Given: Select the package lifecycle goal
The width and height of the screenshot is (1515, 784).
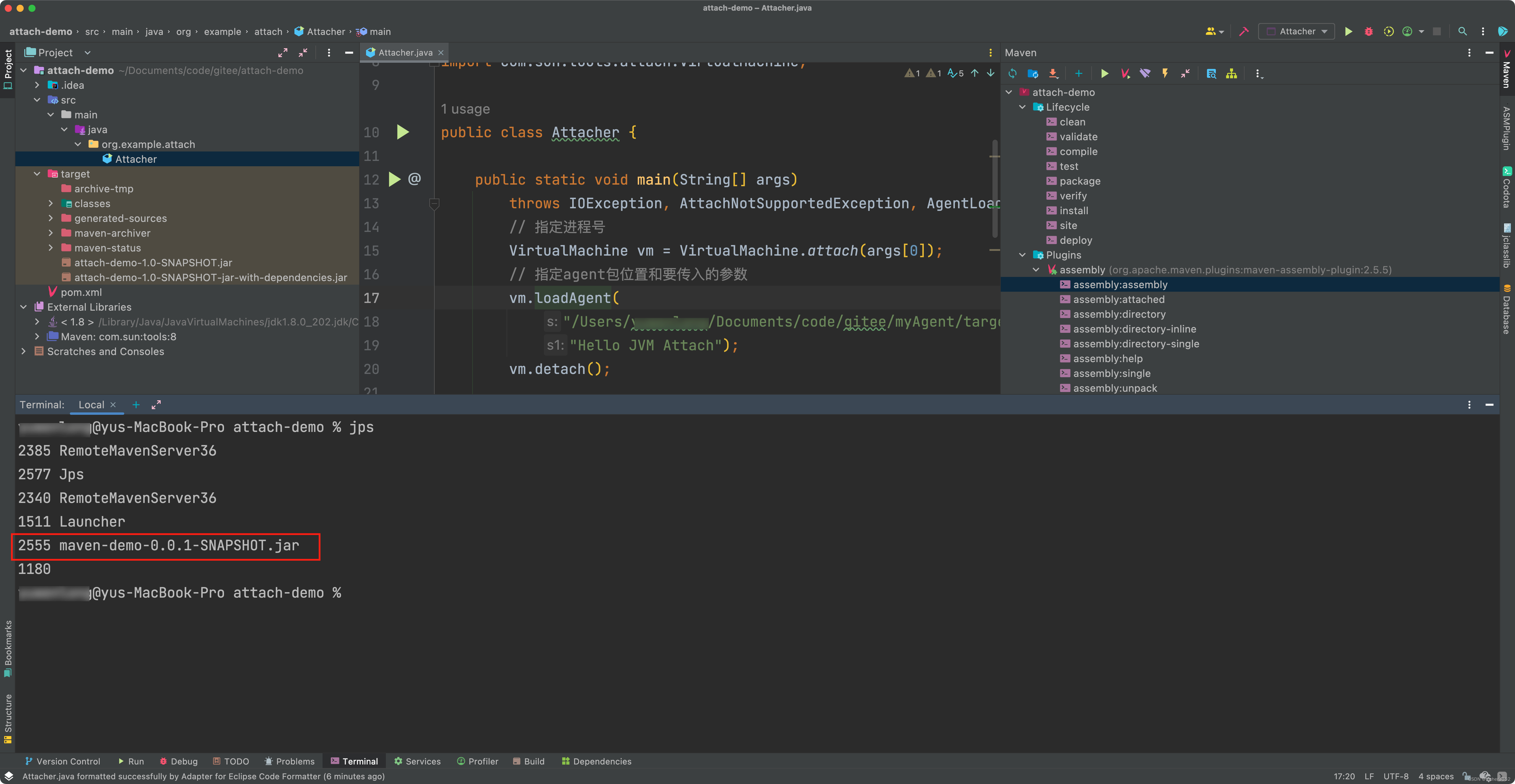Looking at the screenshot, I should point(1079,181).
